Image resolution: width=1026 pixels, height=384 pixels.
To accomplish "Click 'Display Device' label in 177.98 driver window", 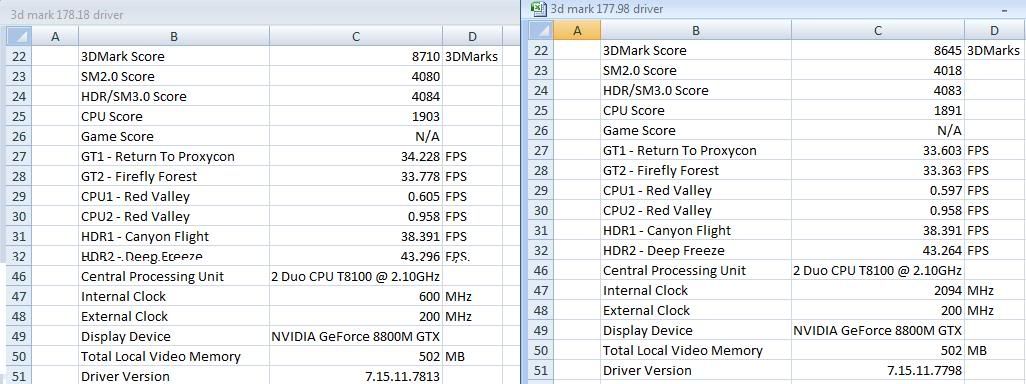I will tap(647, 330).
